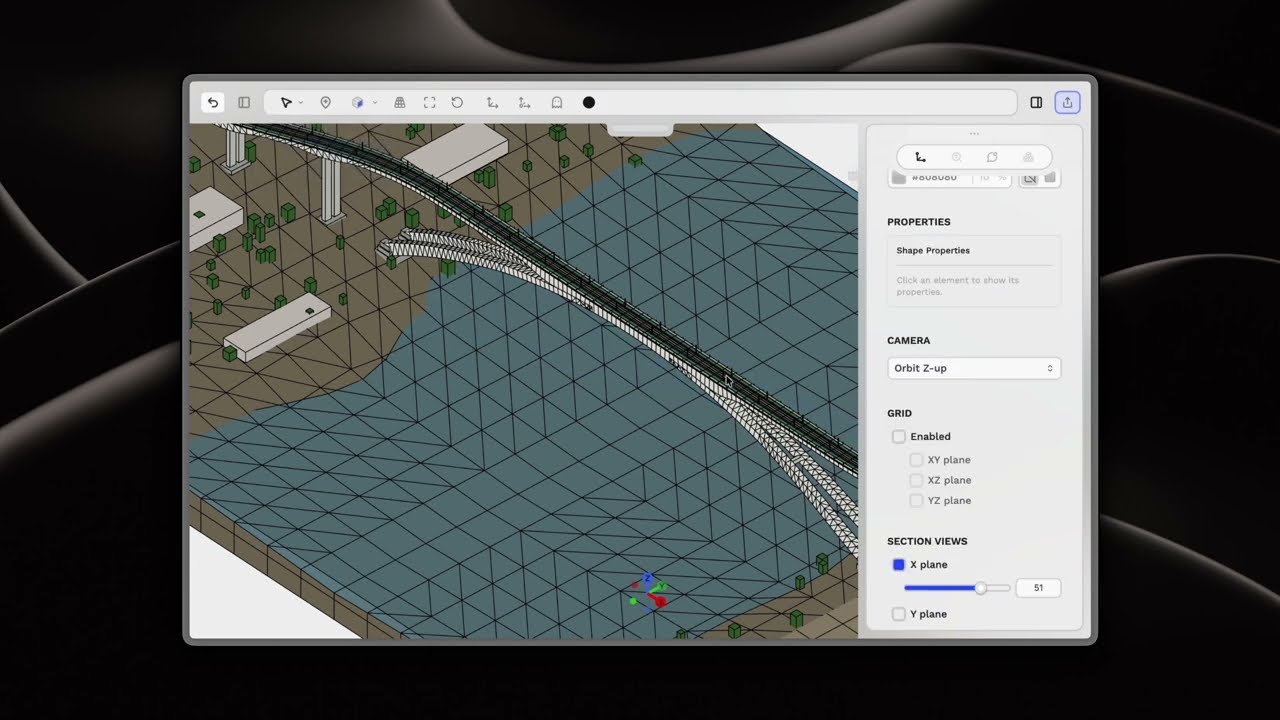The image size is (1280, 720).
Task: Click the "CAMERA" section heading
Action: pyautogui.click(x=908, y=341)
